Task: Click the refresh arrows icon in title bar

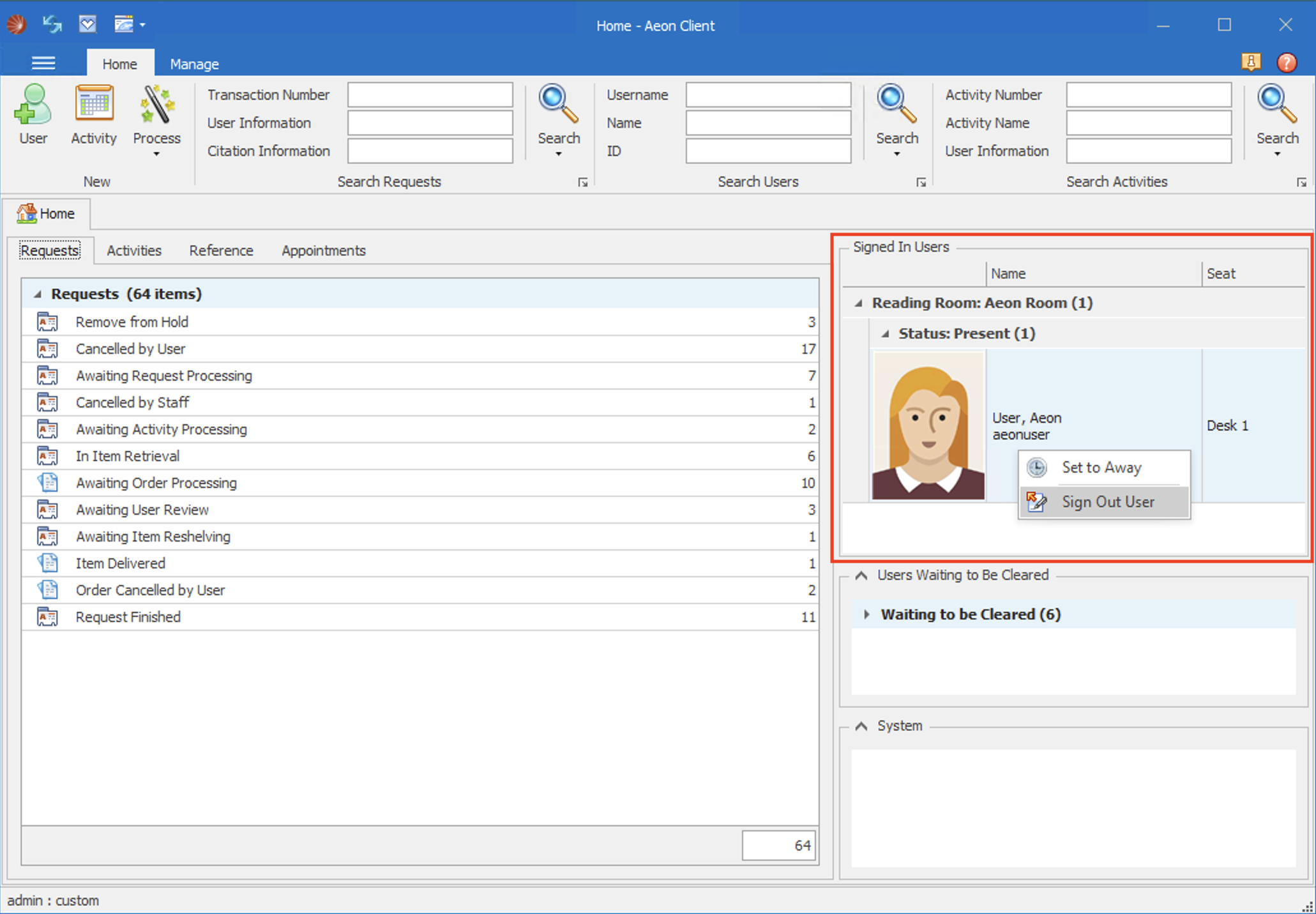Action: click(x=52, y=24)
